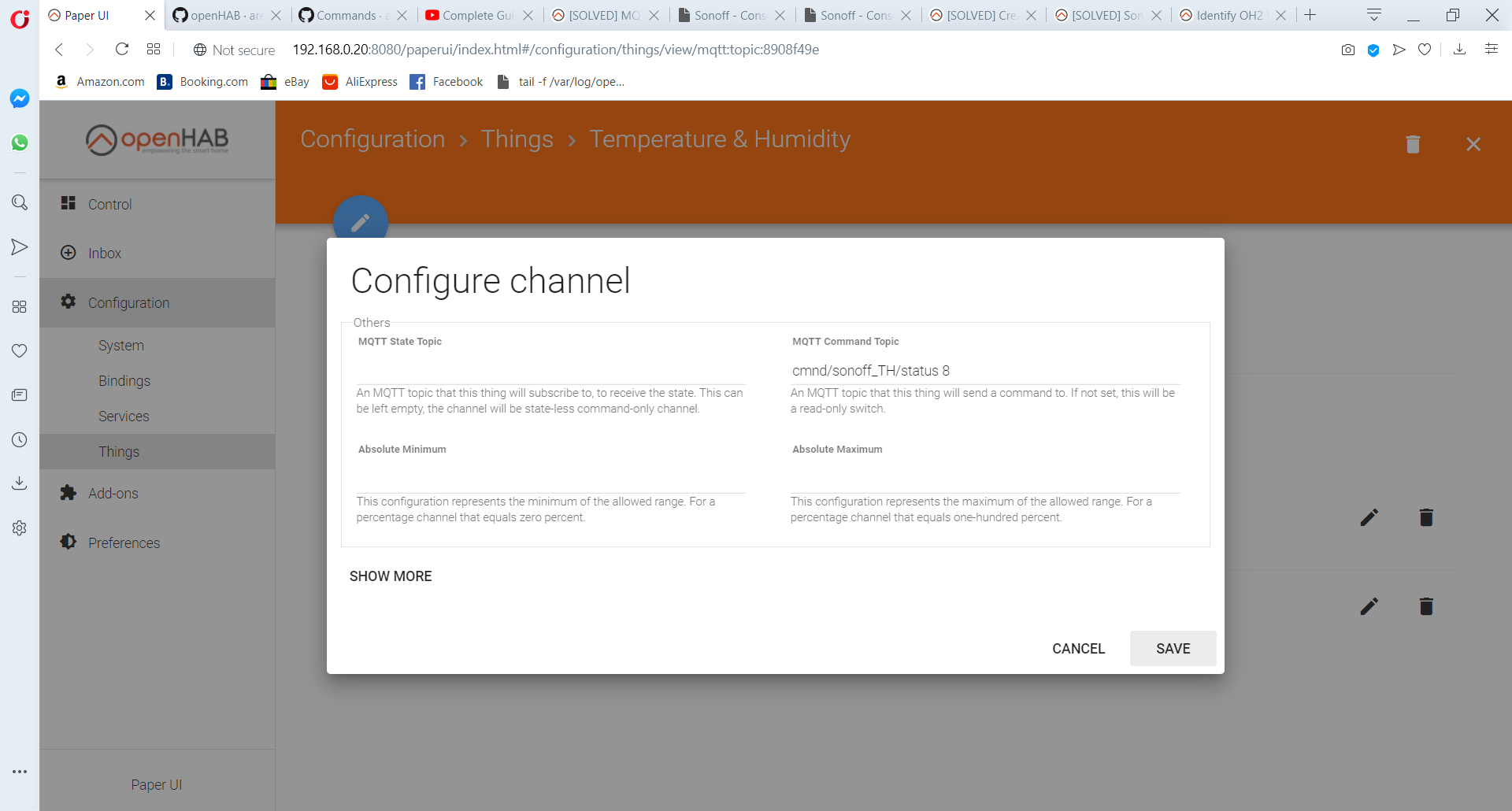Image resolution: width=1512 pixels, height=811 pixels.
Task: Open the Booking.com bookmark
Action: click(203, 82)
